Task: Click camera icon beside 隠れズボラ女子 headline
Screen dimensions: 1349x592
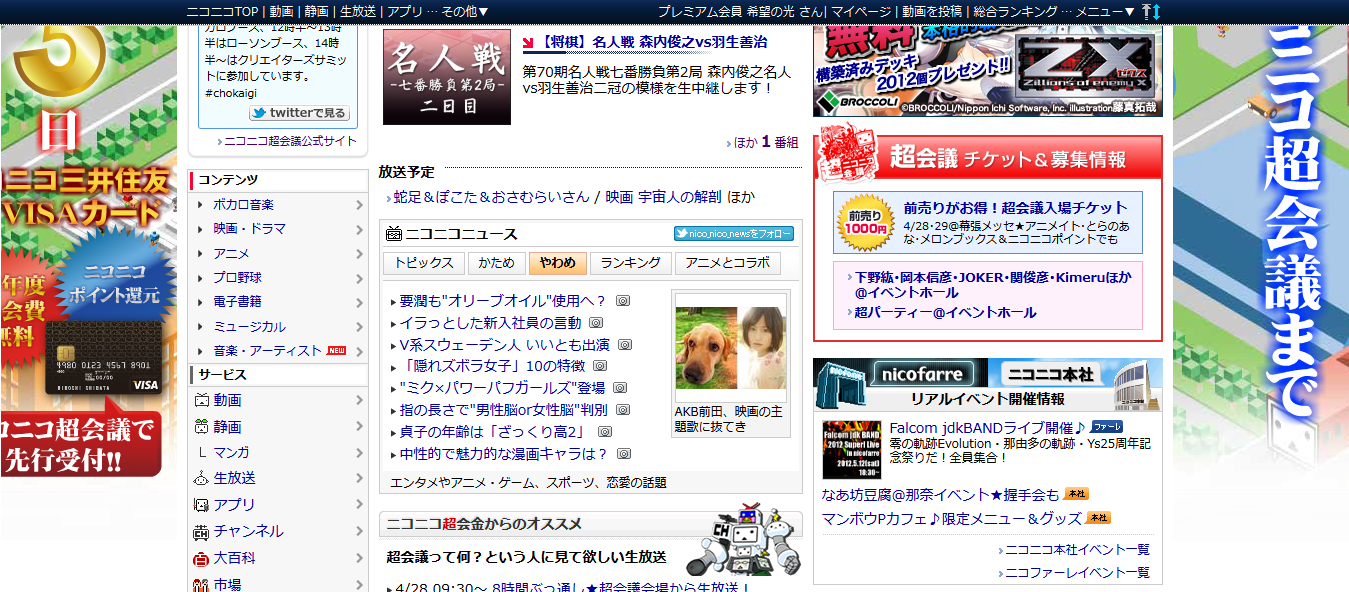Action: click(601, 366)
